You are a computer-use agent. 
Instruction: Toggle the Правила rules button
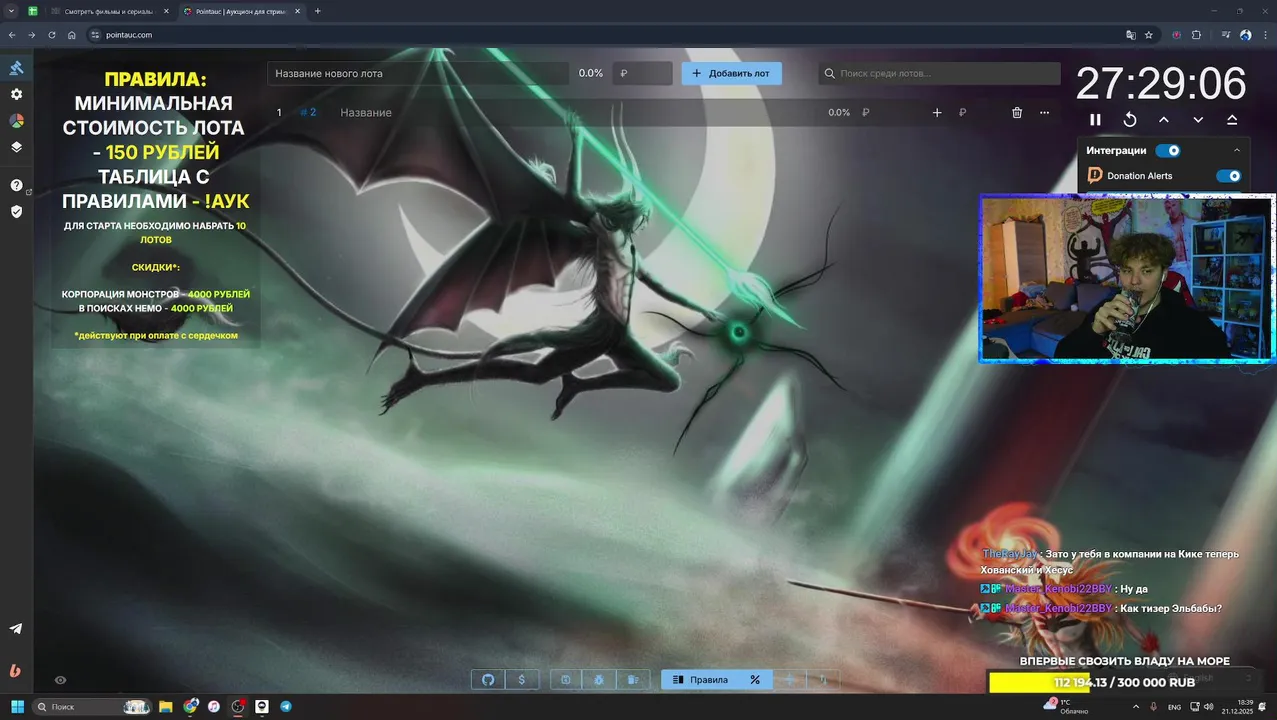tap(700, 680)
